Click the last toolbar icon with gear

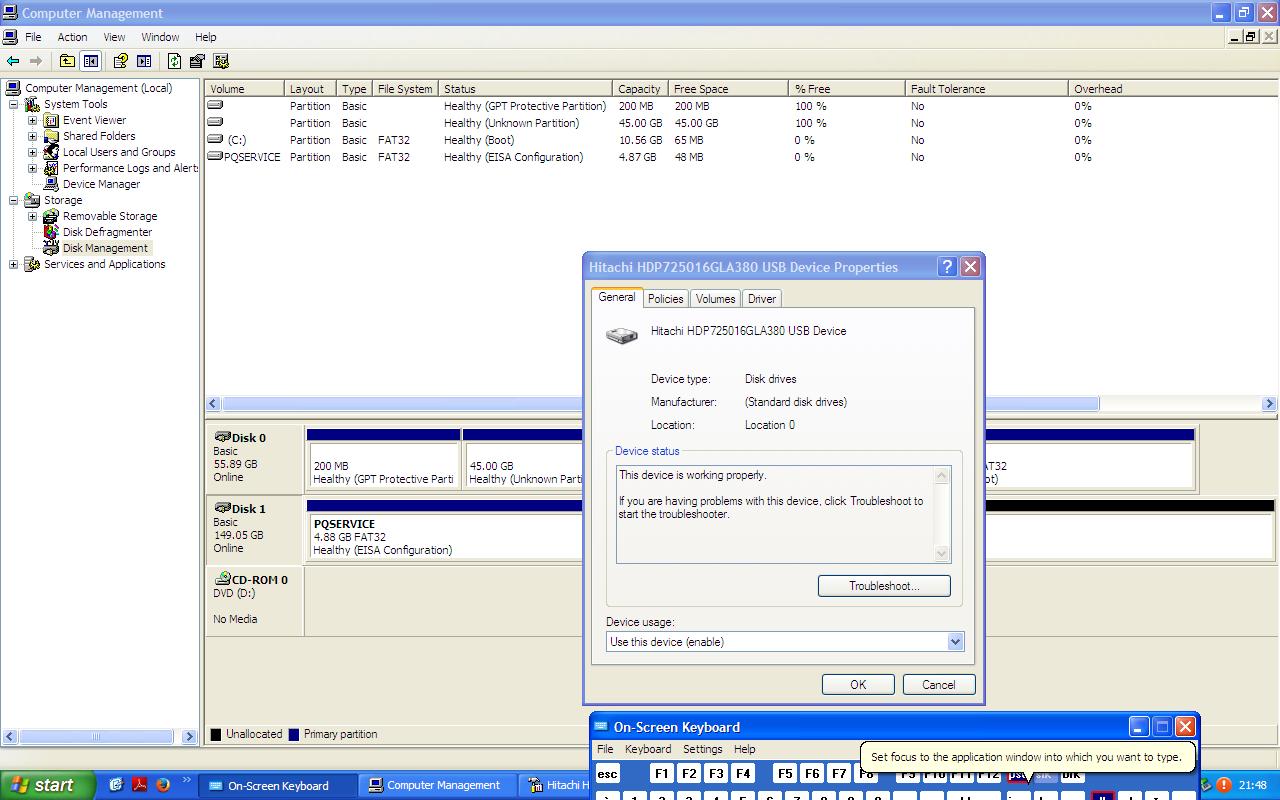[x=221, y=61]
